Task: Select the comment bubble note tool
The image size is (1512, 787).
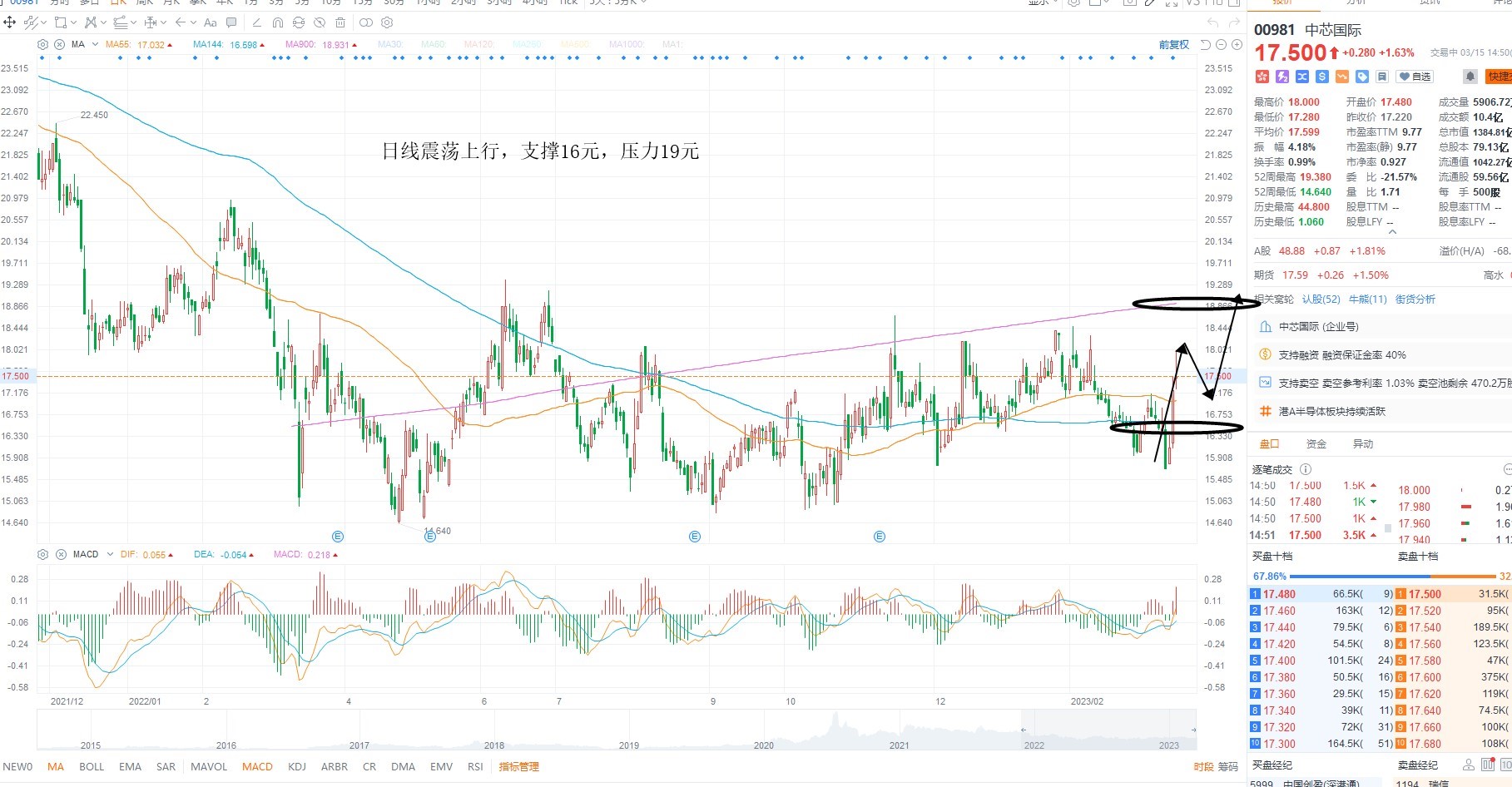Action: pyautogui.click(x=231, y=22)
